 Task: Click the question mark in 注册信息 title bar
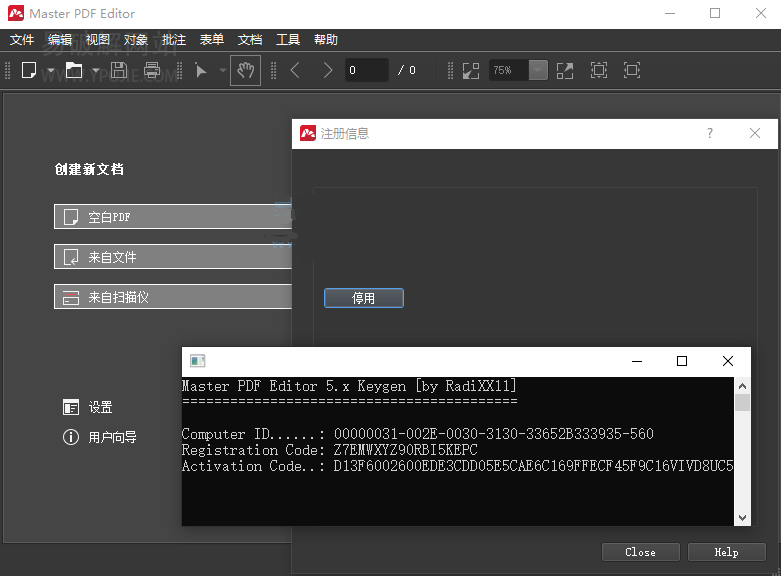click(x=710, y=133)
